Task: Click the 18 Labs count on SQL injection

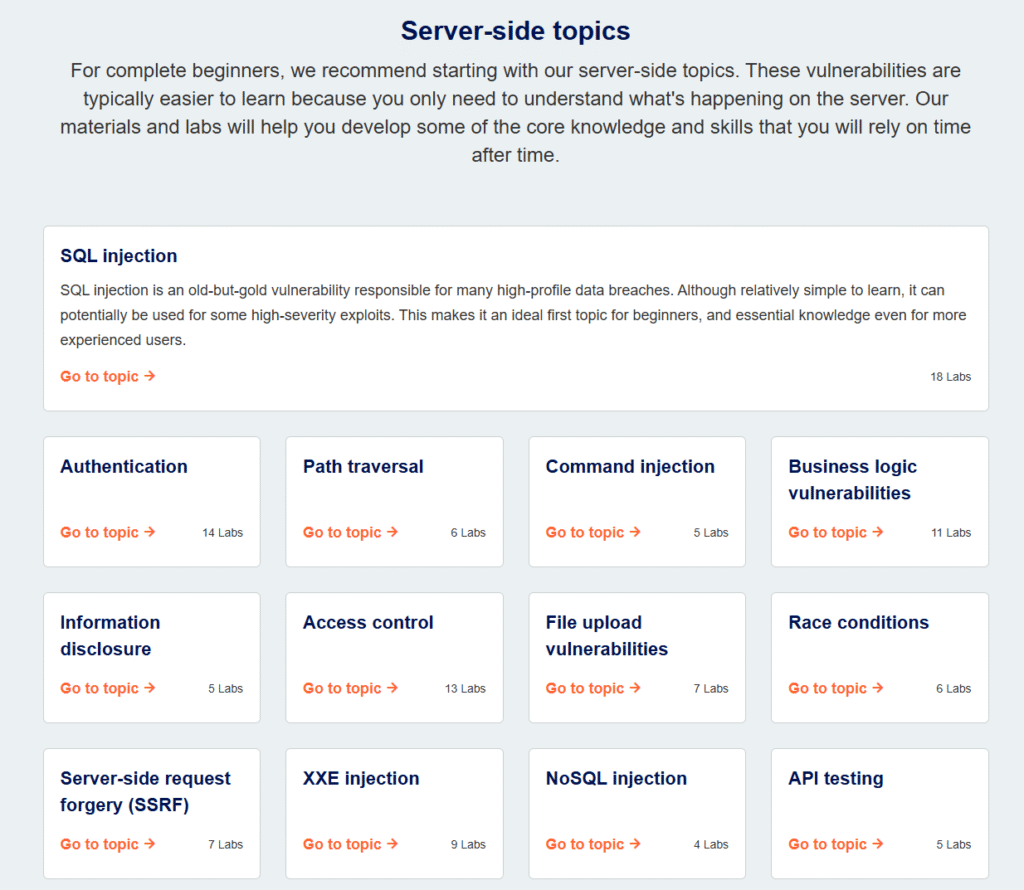Action: pos(950,377)
